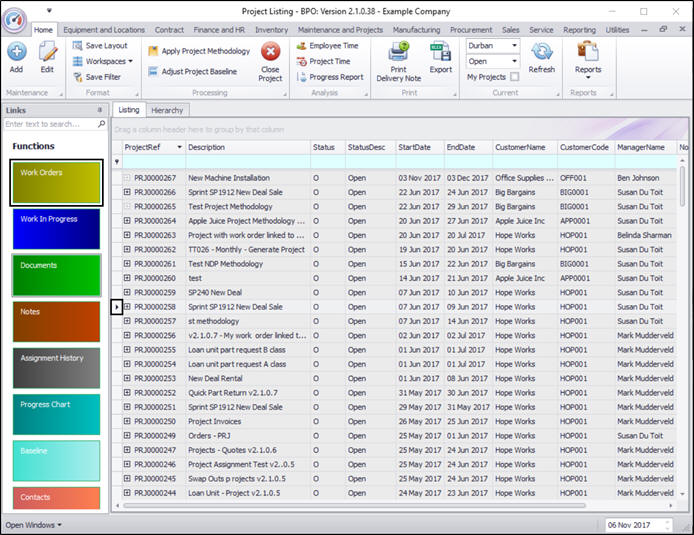Open the Workspaces dropdown
Screen dimensions: 694x535
pos(108,61)
